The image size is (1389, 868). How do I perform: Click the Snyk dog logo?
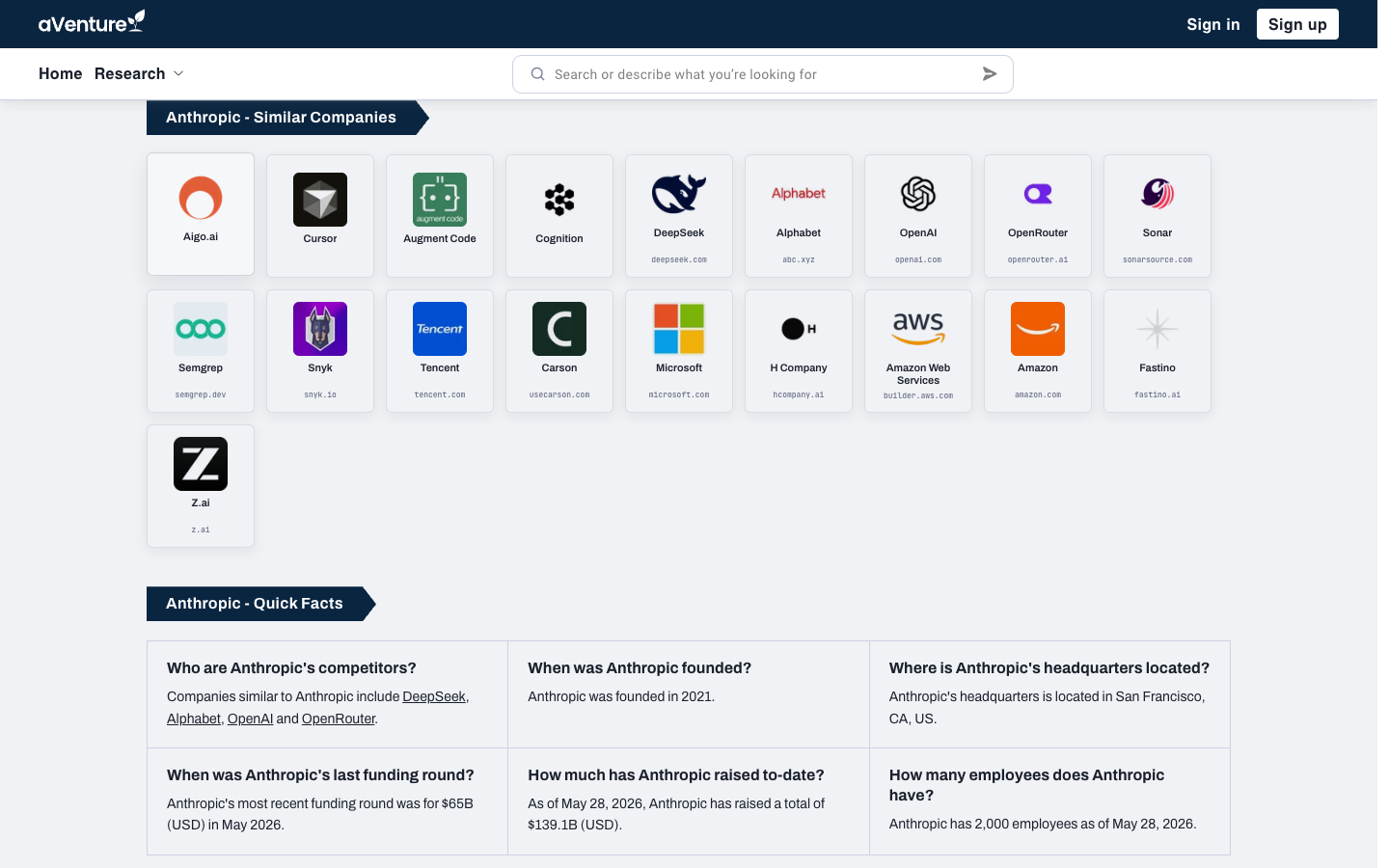point(320,329)
